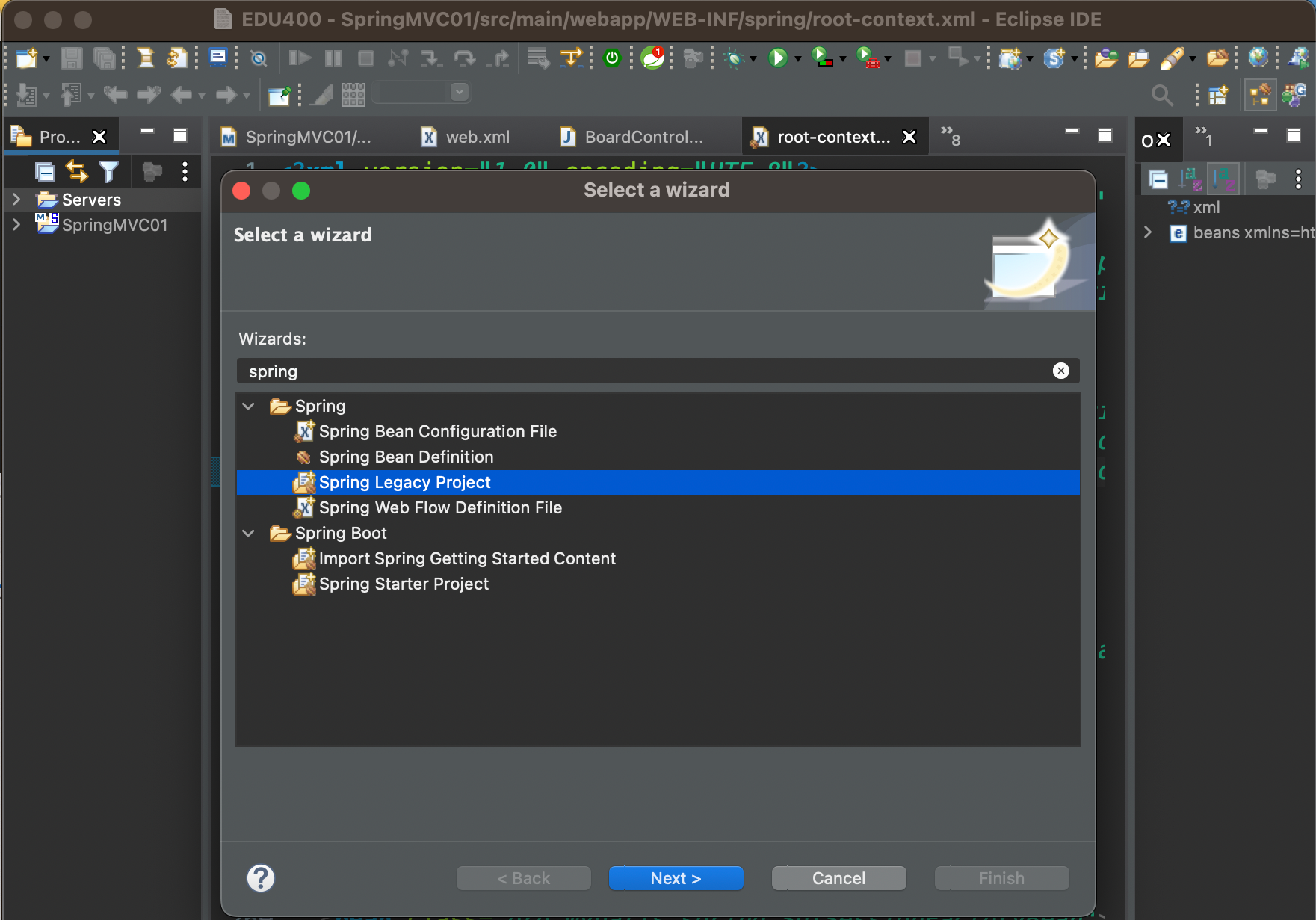Open the Project Explorer view menu (three dots)
The width and height of the screenshot is (1316, 920).
pyautogui.click(x=185, y=172)
